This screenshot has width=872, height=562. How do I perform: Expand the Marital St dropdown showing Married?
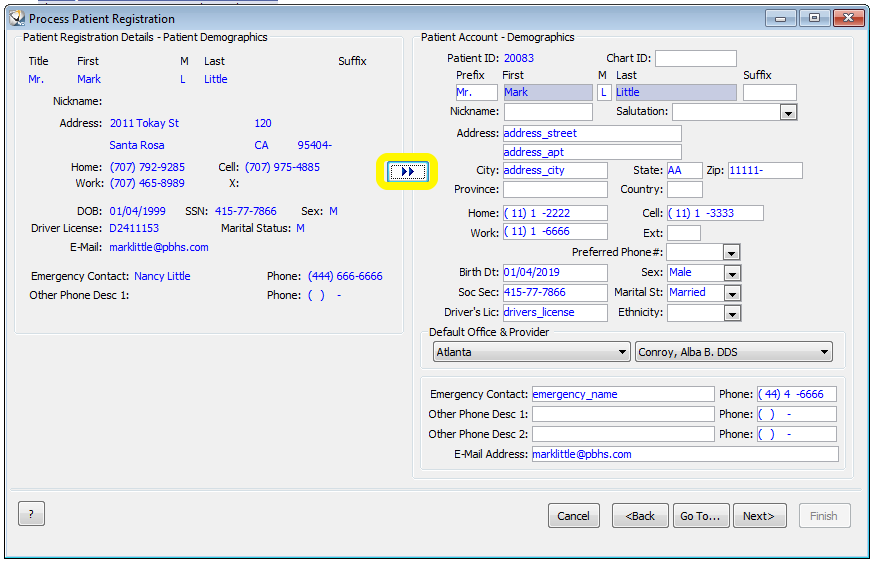pyautogui.click(x=732, y=293)
